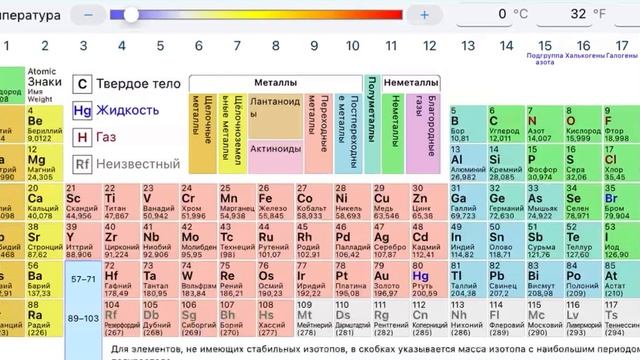Select Полуметаллы category swatch
Screen dimensions: 640x360
tap(372, 124)
